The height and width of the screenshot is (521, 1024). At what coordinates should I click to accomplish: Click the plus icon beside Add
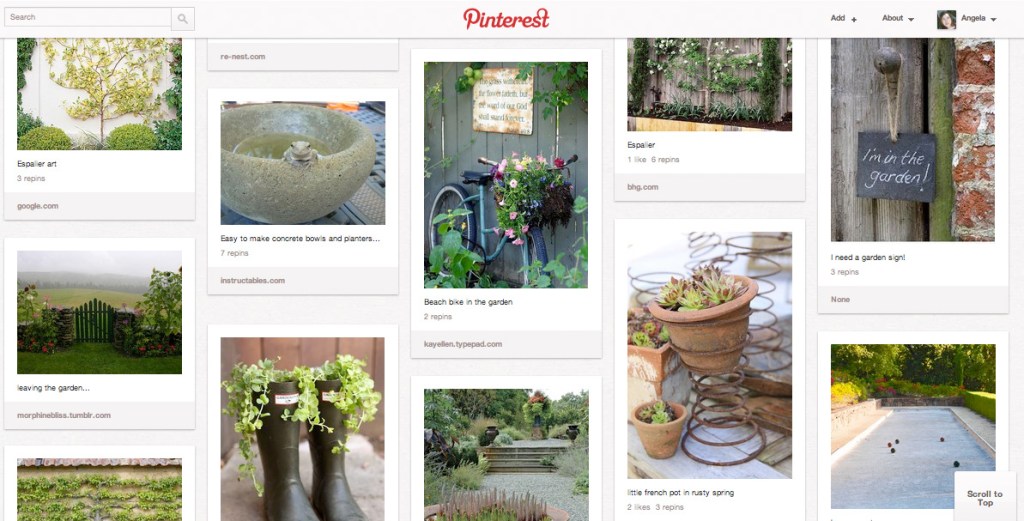[x=854, y=20]
